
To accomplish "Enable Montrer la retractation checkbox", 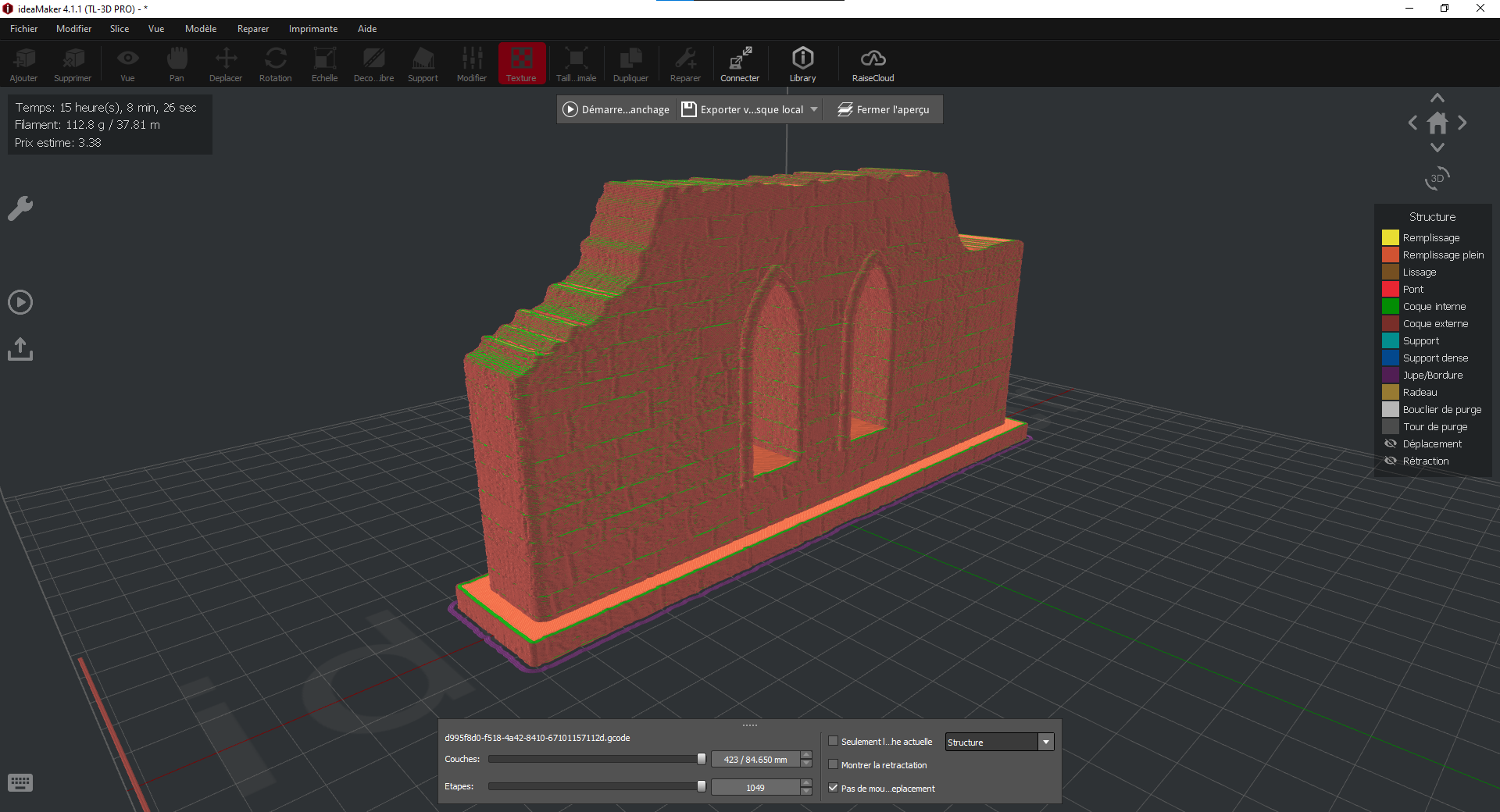I will coord(833,764).
